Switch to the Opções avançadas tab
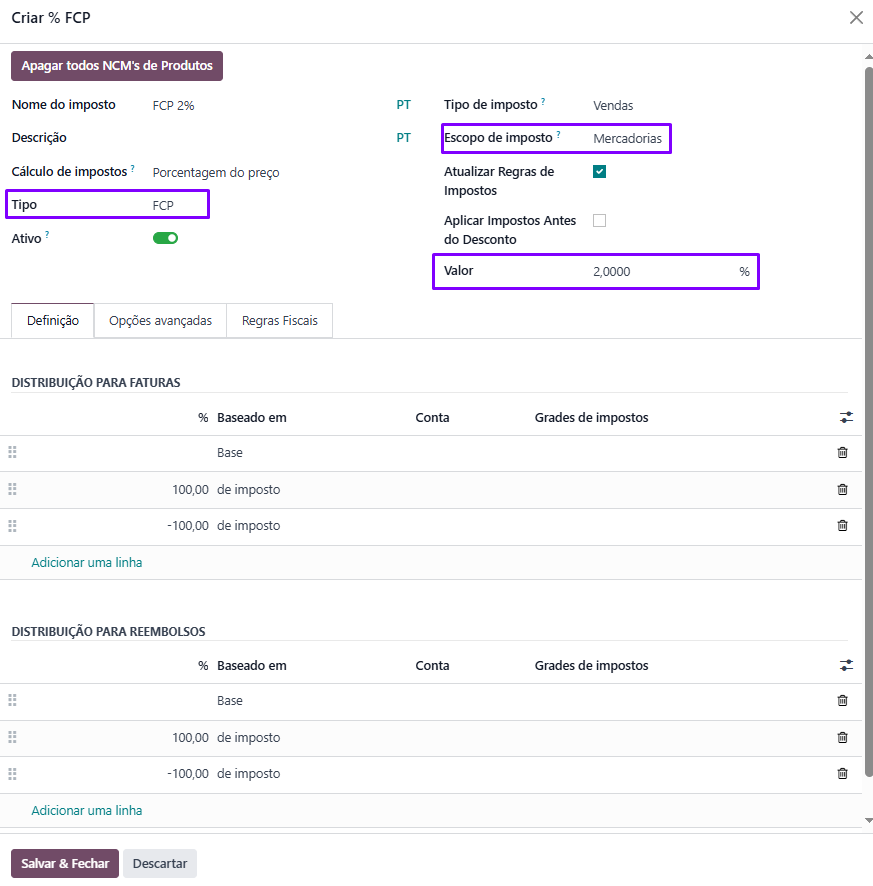Screen dimensions: 873x886 tap(160, 321)
